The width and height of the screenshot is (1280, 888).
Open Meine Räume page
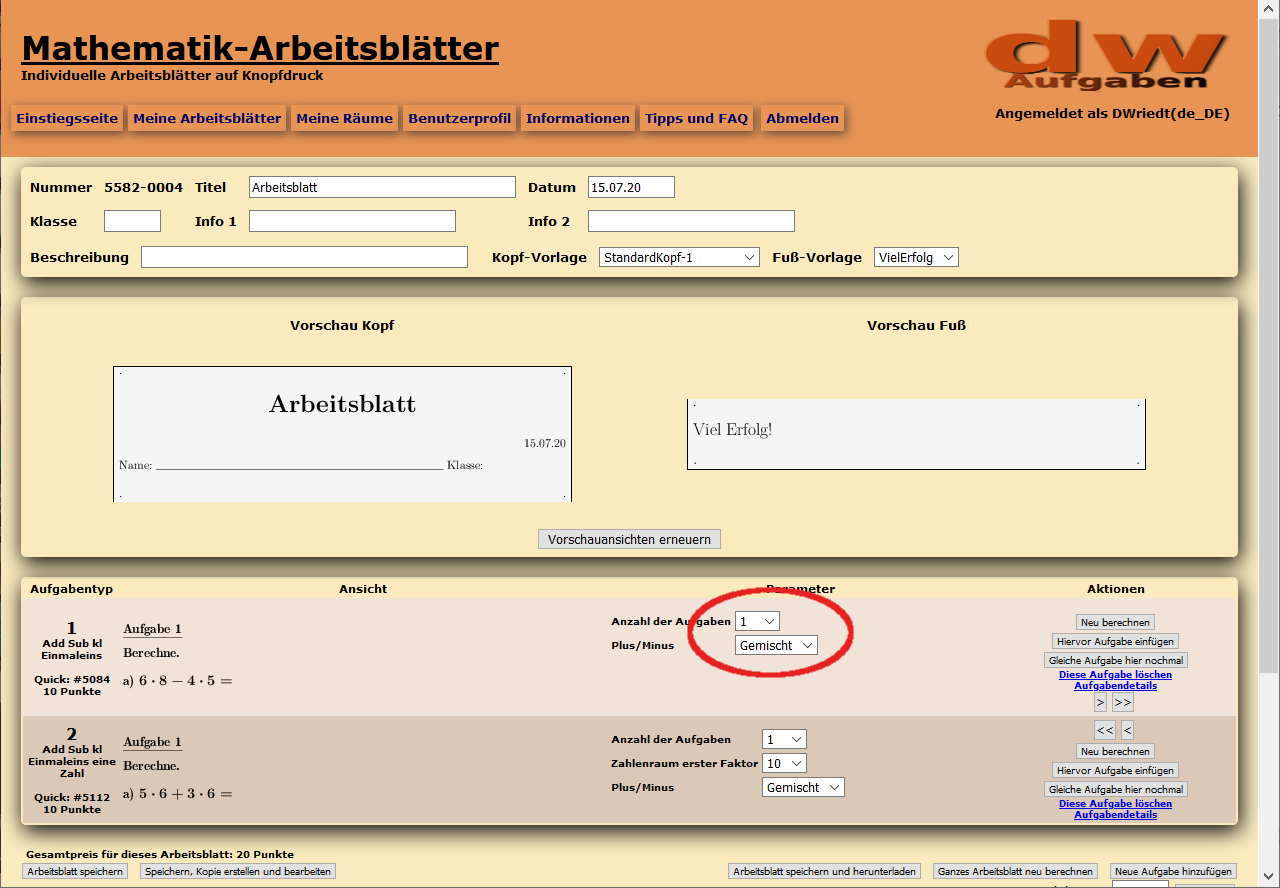tap(345, 118)
